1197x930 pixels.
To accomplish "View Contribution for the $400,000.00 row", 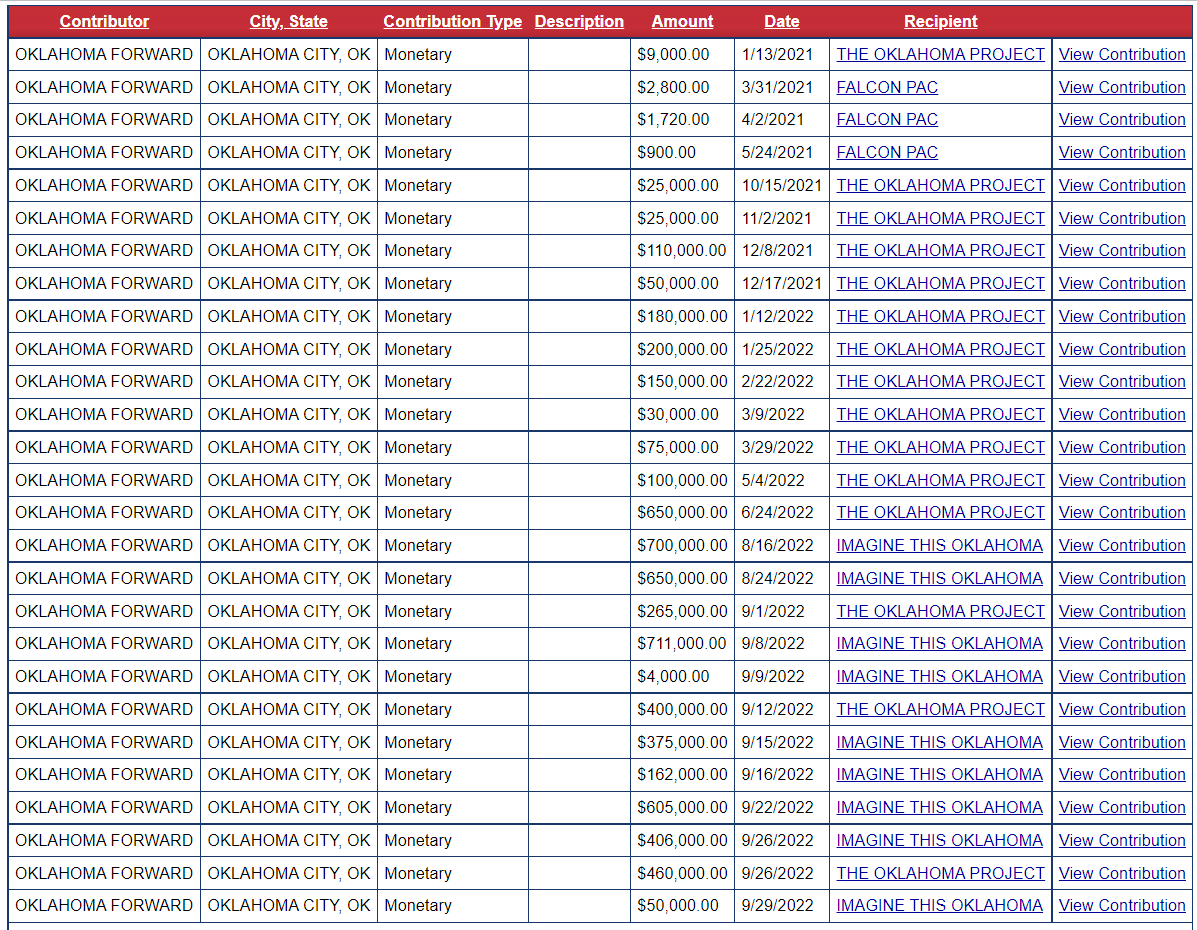I will [x=1122, y=709].
